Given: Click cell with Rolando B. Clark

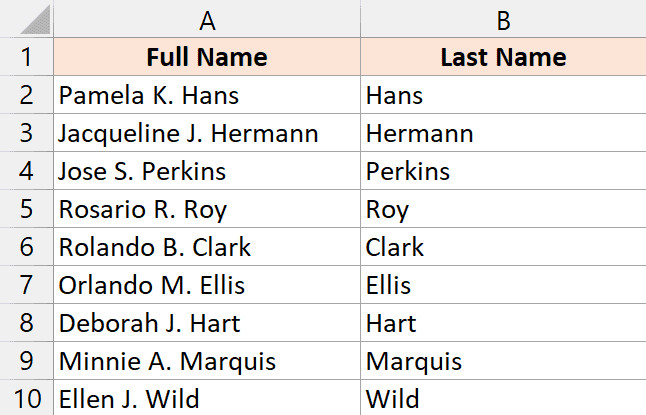Looking at the screenshot, I should point(207,248).
